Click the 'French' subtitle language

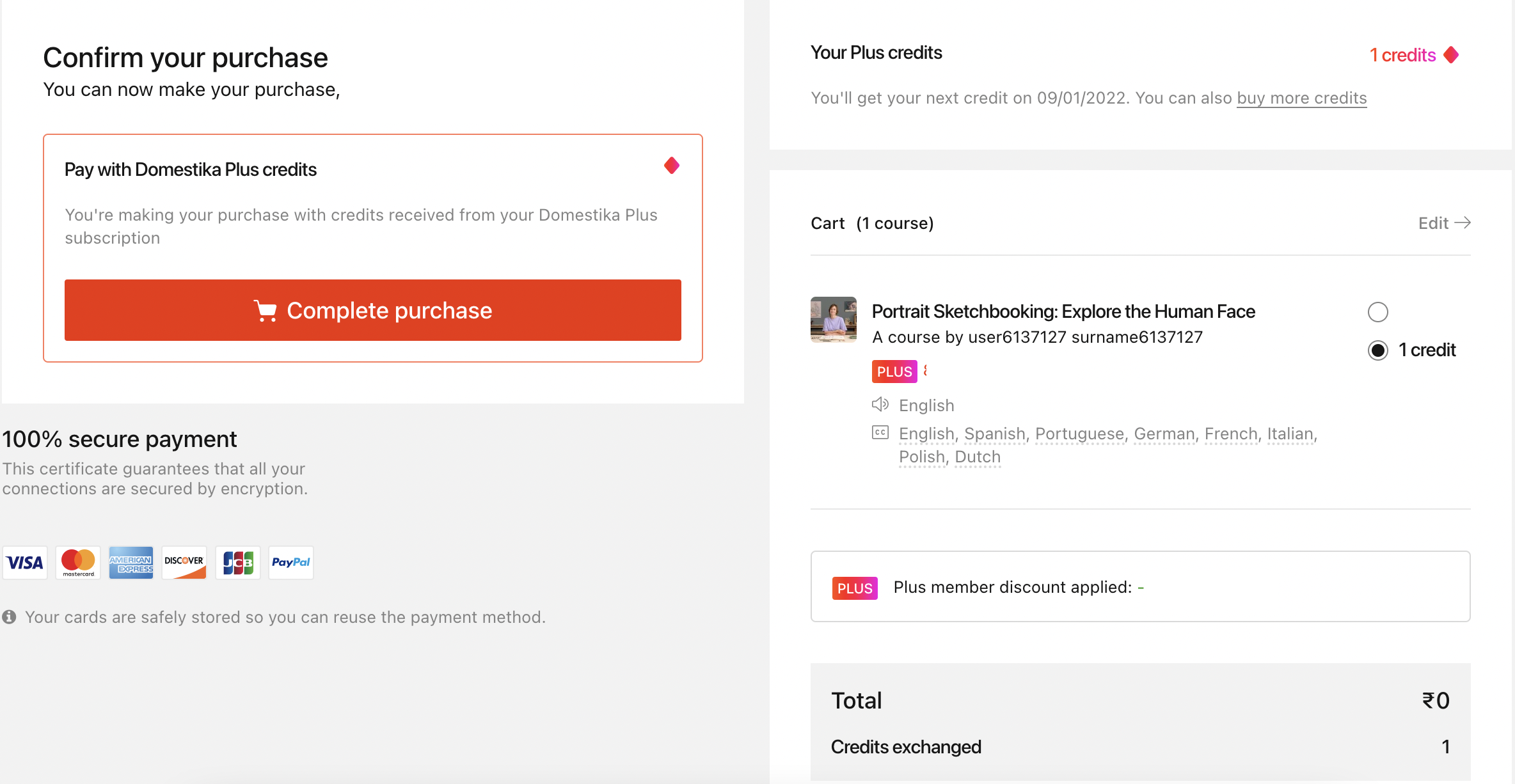pyautogui.click(x=1231, y=434)
